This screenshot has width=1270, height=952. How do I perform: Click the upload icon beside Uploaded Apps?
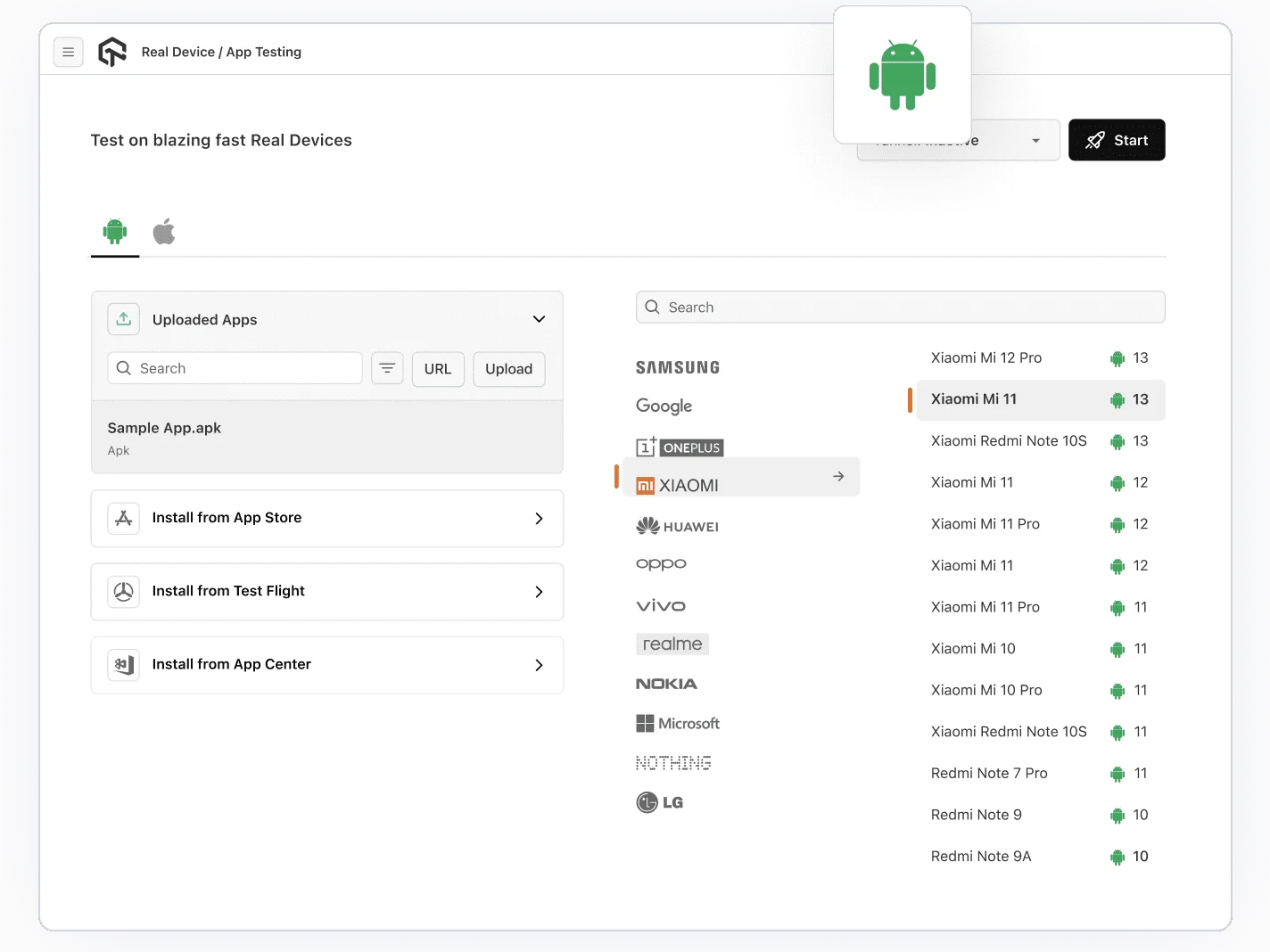coord(124,318)
